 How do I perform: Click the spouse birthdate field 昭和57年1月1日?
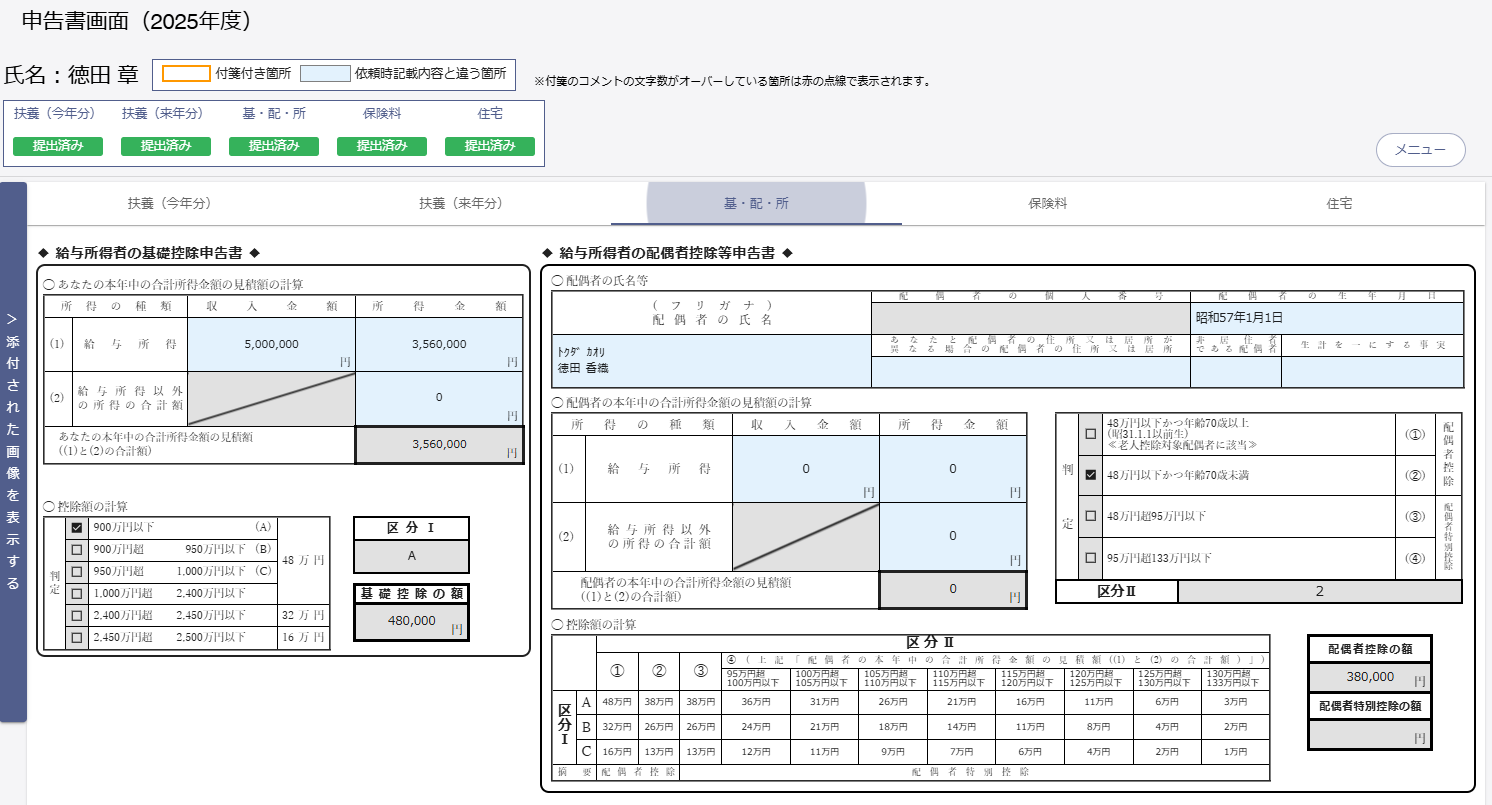tap(1327, 318)
